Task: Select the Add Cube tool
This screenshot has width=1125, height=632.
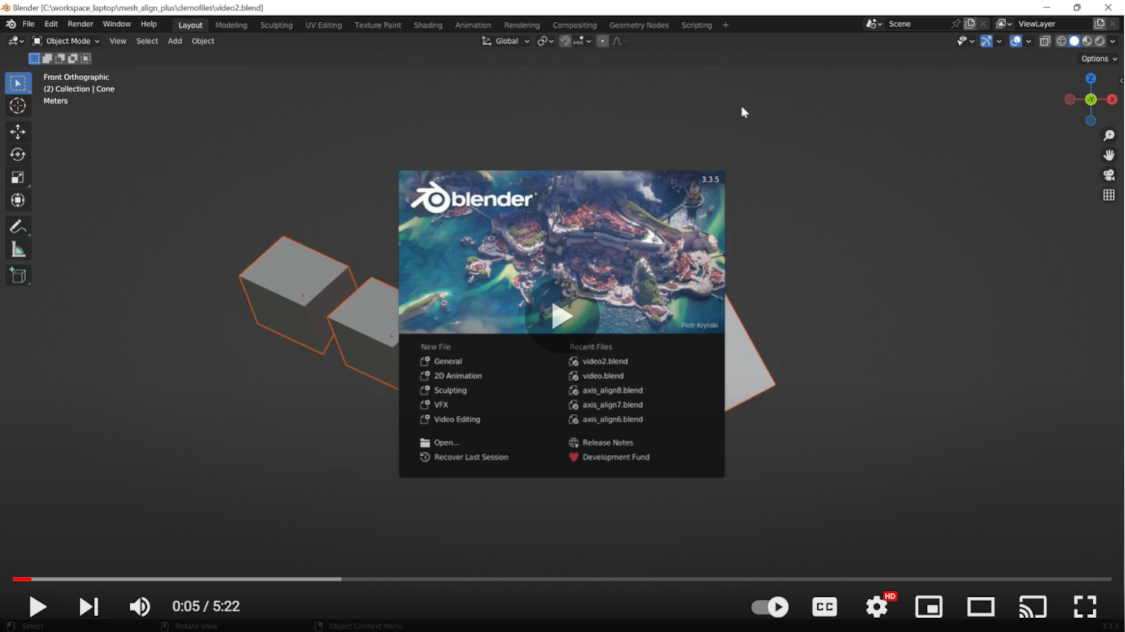Action: tap(18, 275)
